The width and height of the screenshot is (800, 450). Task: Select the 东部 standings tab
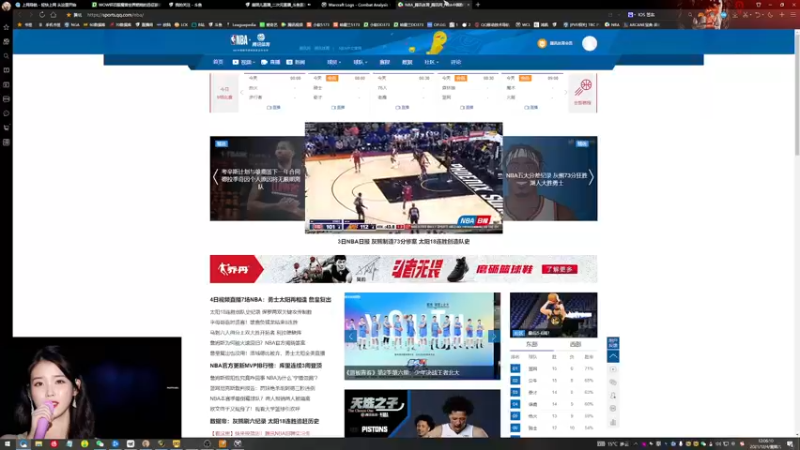pos(532,344)
